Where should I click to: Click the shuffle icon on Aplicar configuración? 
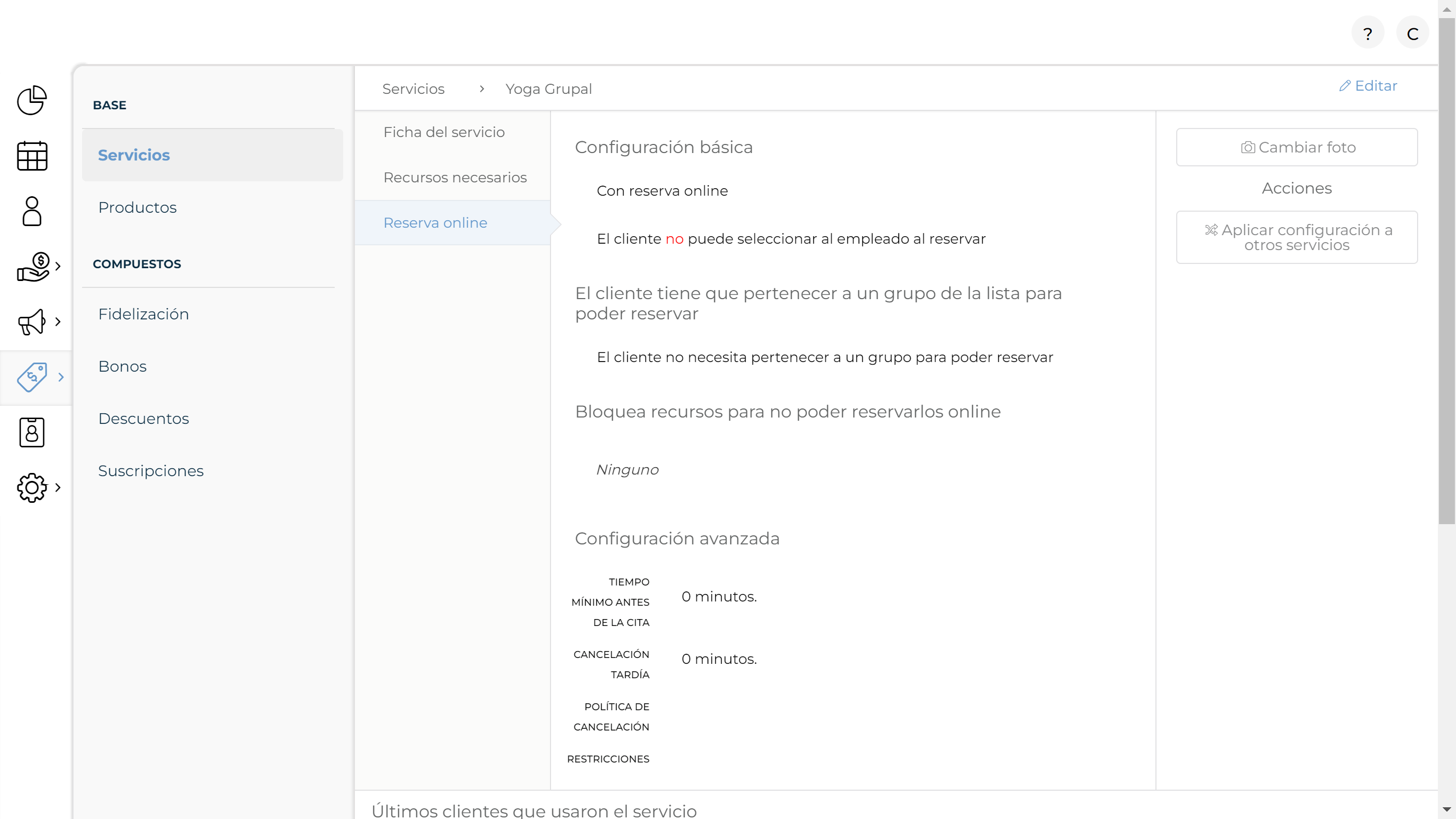(x=1211, y=230)
